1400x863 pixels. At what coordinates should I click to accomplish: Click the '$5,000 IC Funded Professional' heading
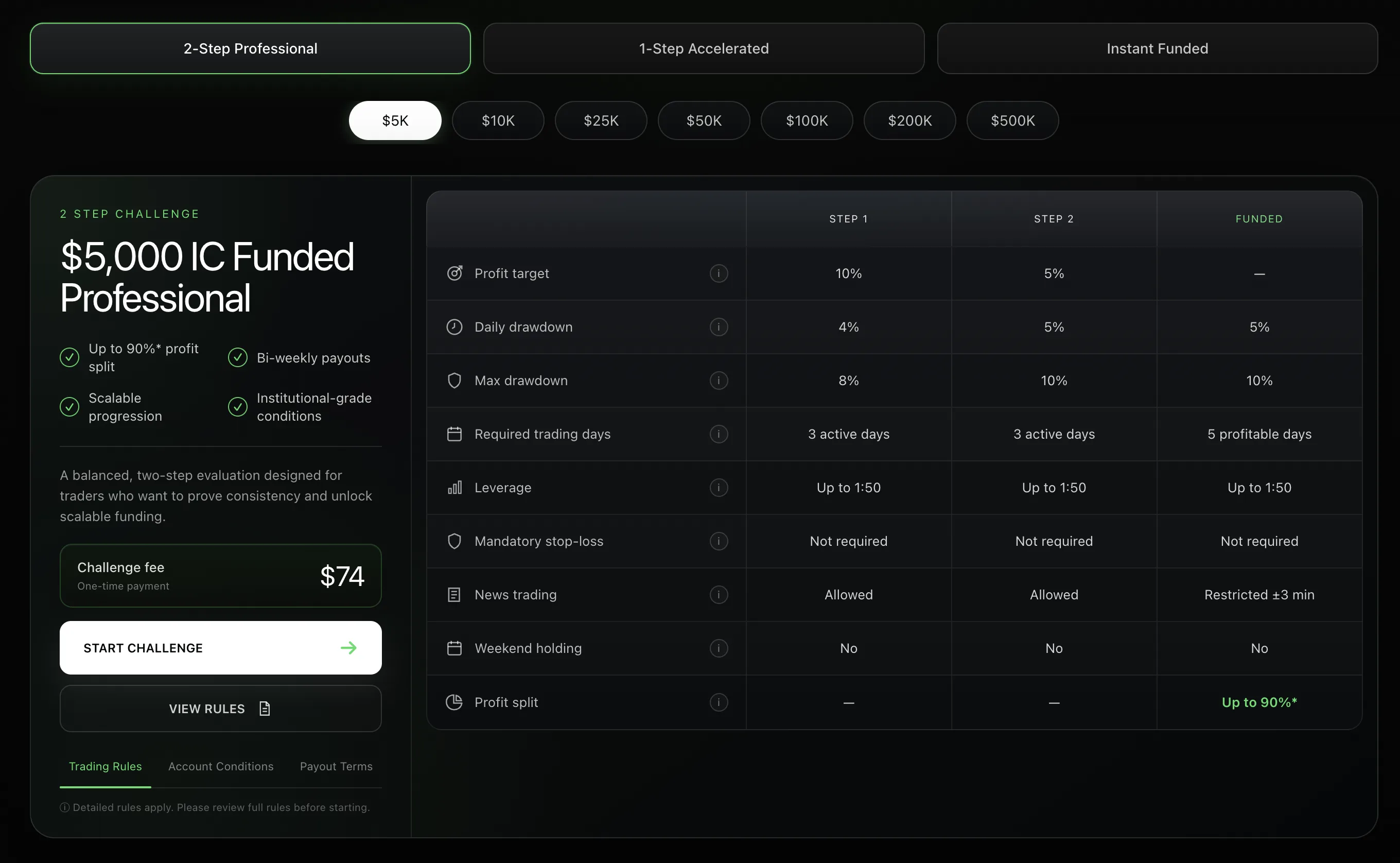tap(207, 277)
